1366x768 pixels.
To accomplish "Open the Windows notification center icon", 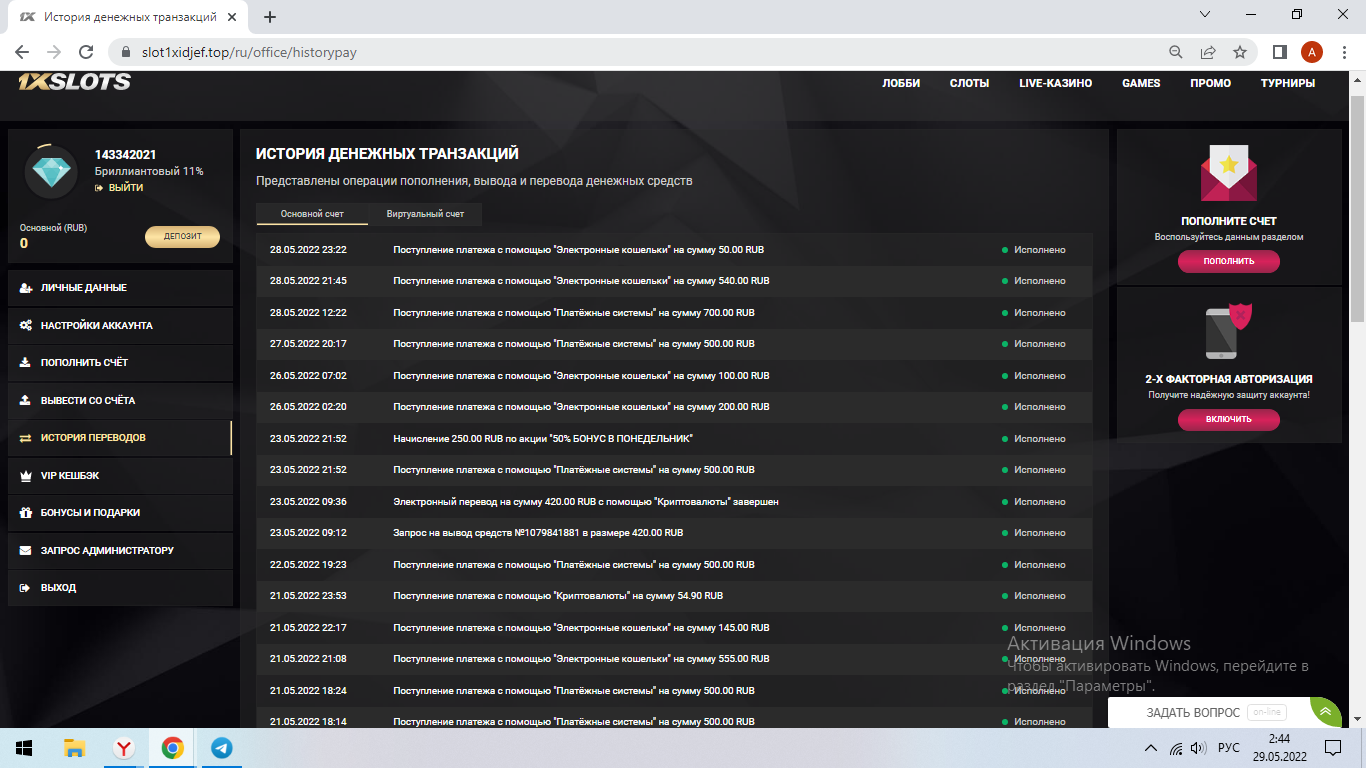I will pyautogui.click(x=1333, y=748).
